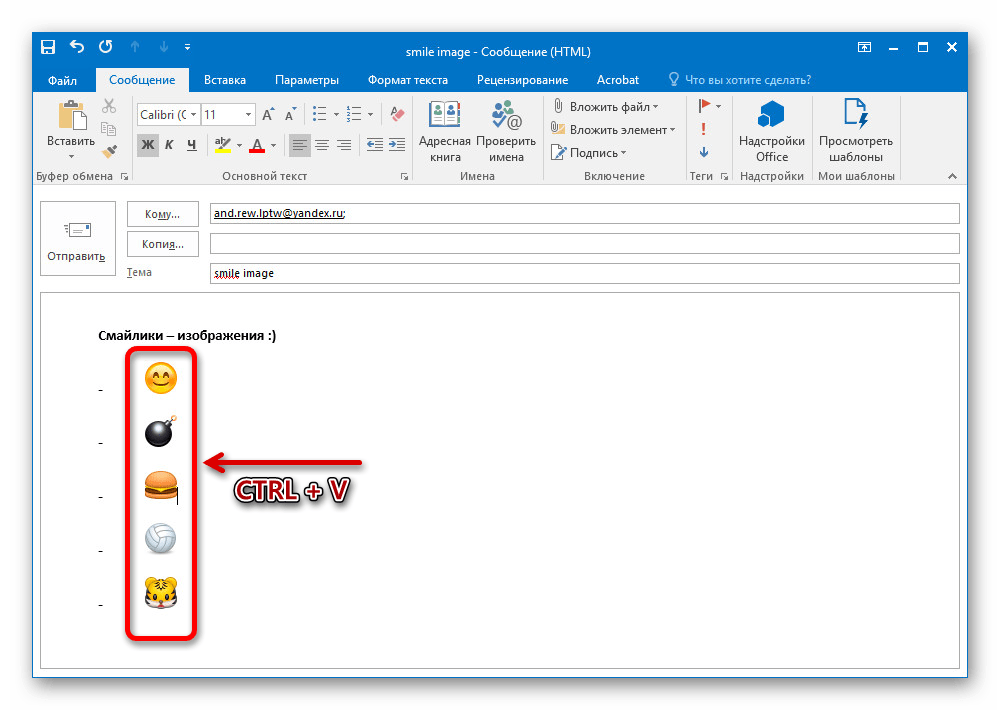Viewport: 1000px width, 710px height.
Task: Select the tiger face emoji image
Action: click(161, 593)
